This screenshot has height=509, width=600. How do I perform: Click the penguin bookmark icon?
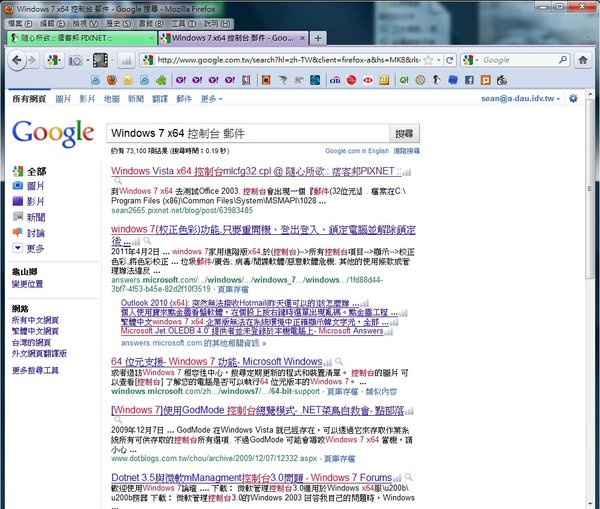437,80
